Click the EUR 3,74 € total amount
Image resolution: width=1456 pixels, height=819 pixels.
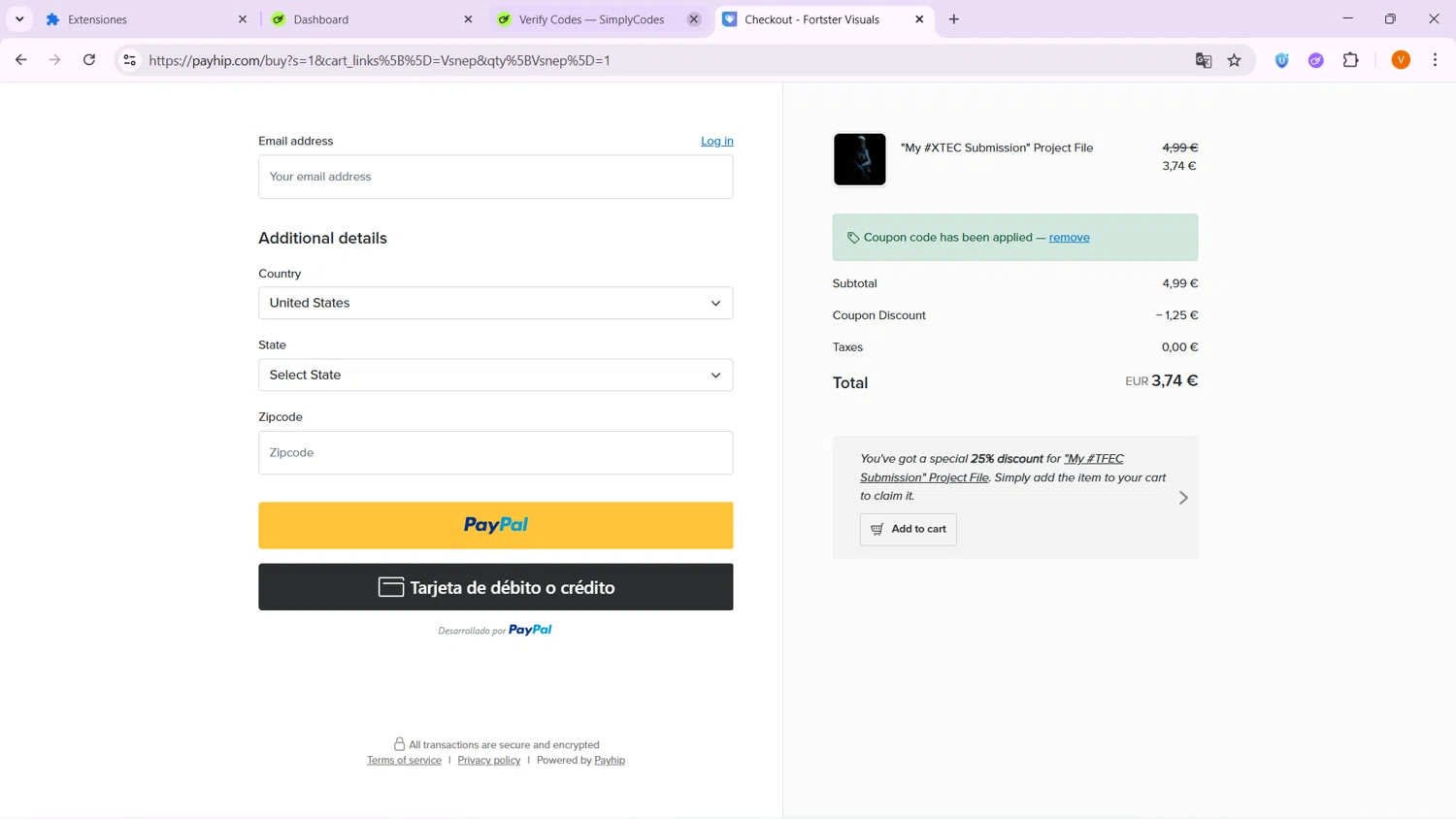click(1162, 380)
